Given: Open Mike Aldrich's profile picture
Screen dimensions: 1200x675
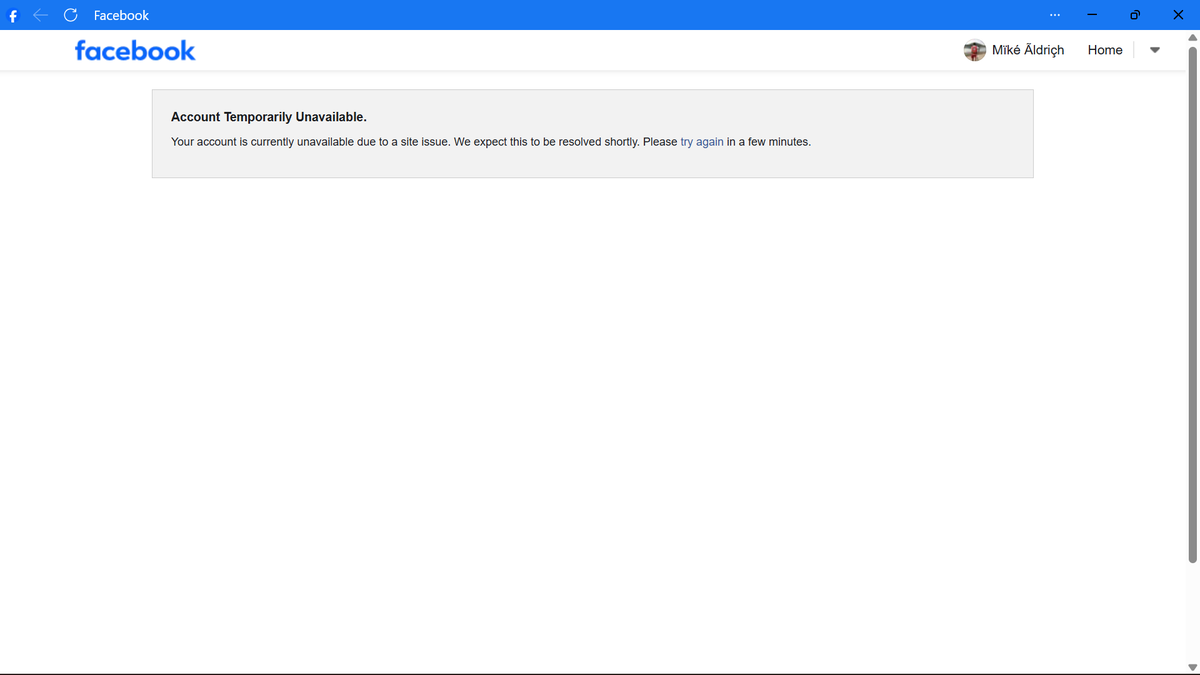Looking at the screenshot, I should pos(974,50).
